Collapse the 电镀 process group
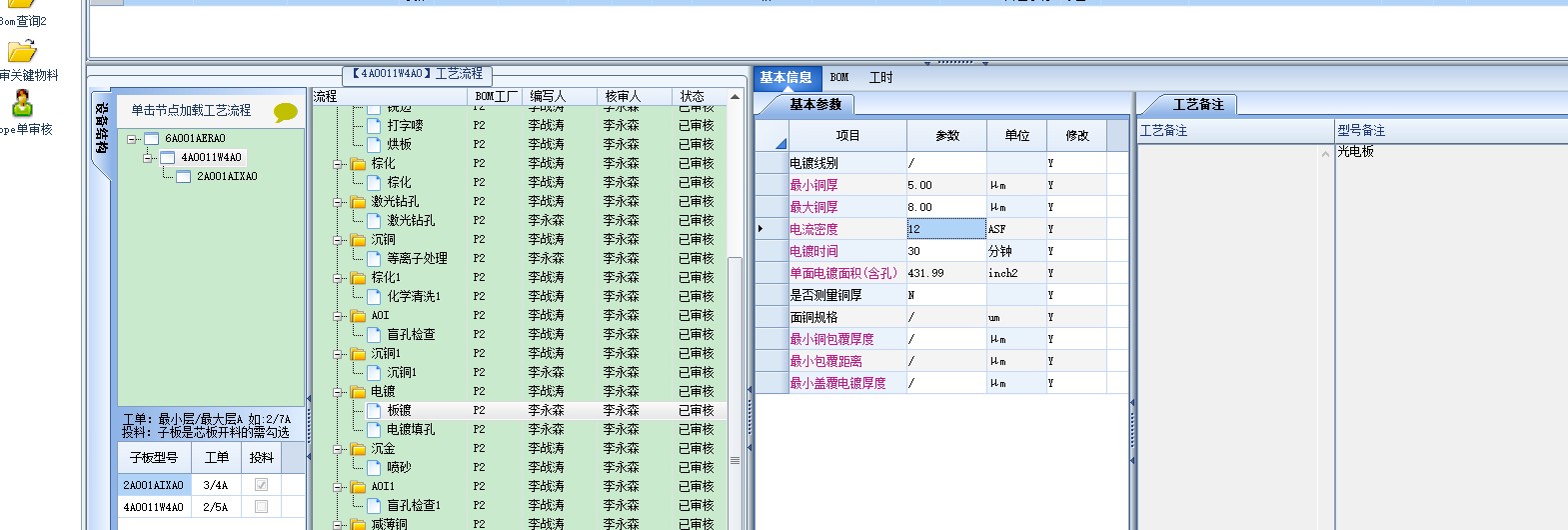1568x530 pixels. click(338, 392)
